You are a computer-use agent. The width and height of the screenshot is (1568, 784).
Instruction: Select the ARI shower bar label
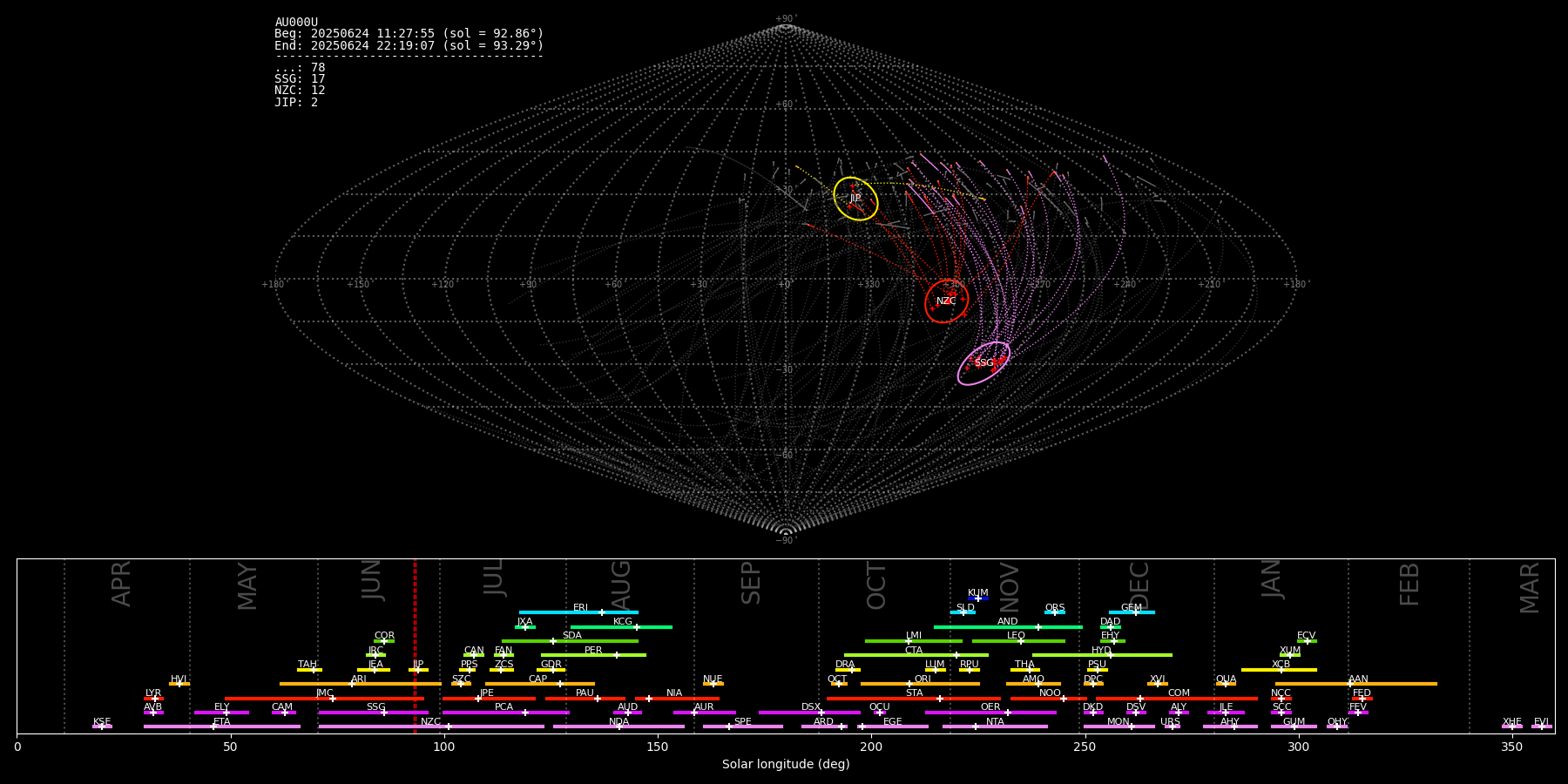pyautogui.click(x=359, y=679)
